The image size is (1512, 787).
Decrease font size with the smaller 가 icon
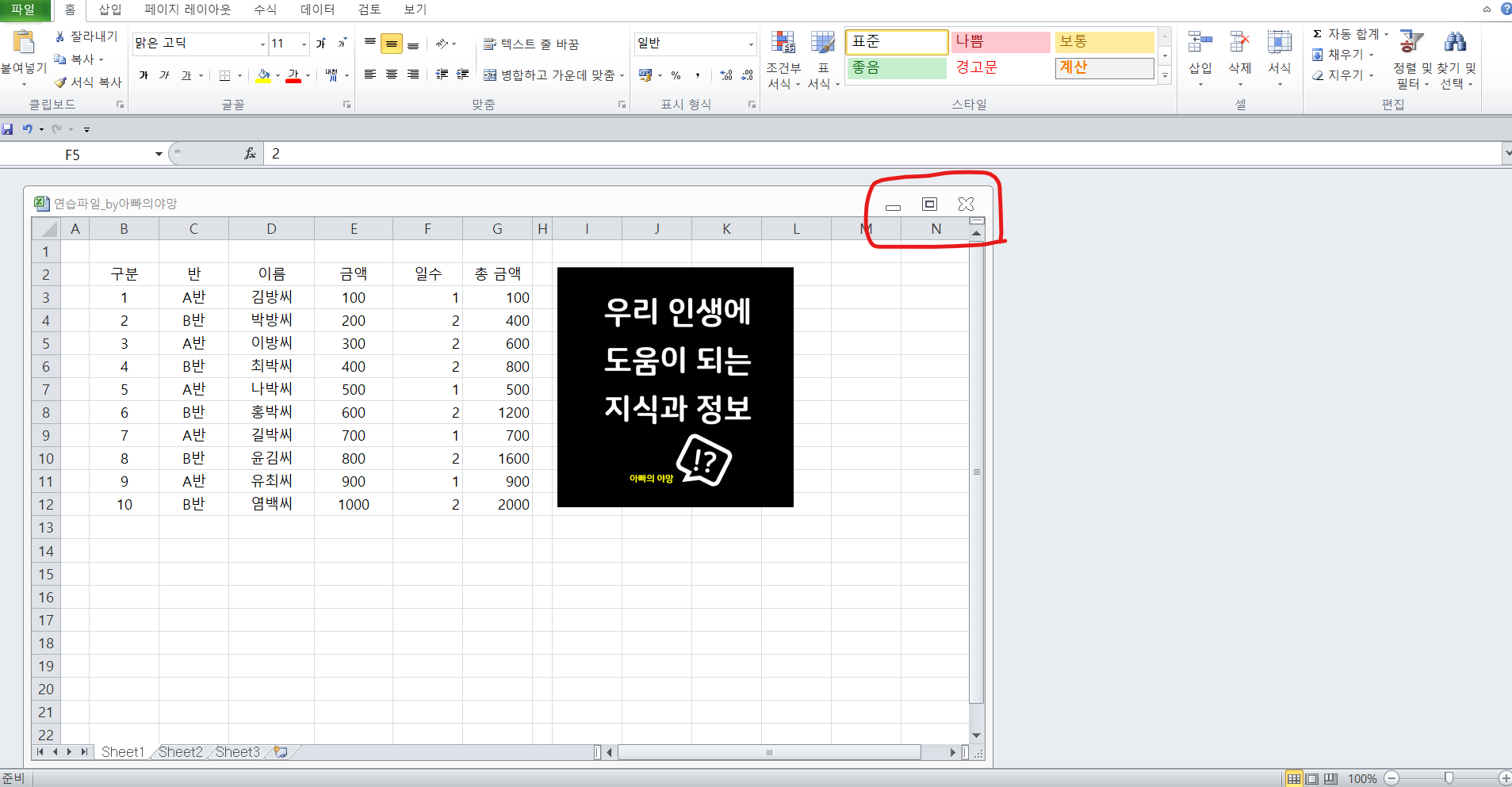(x=342, y=44)
